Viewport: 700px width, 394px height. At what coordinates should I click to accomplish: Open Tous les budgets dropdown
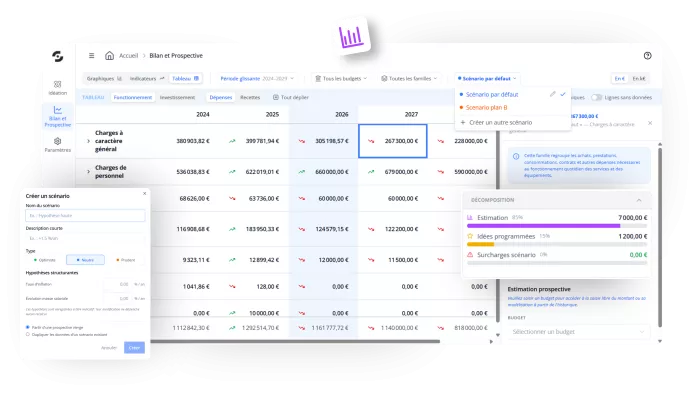[341, 79]
